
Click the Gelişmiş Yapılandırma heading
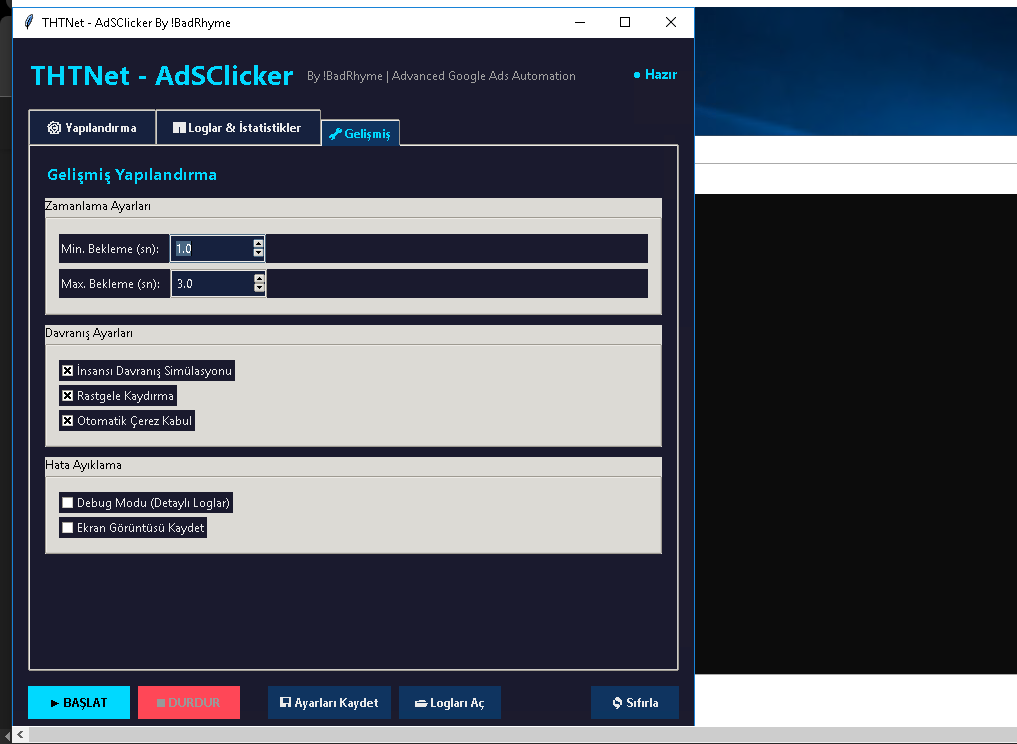pyautogui.click(x=132, y=174)
